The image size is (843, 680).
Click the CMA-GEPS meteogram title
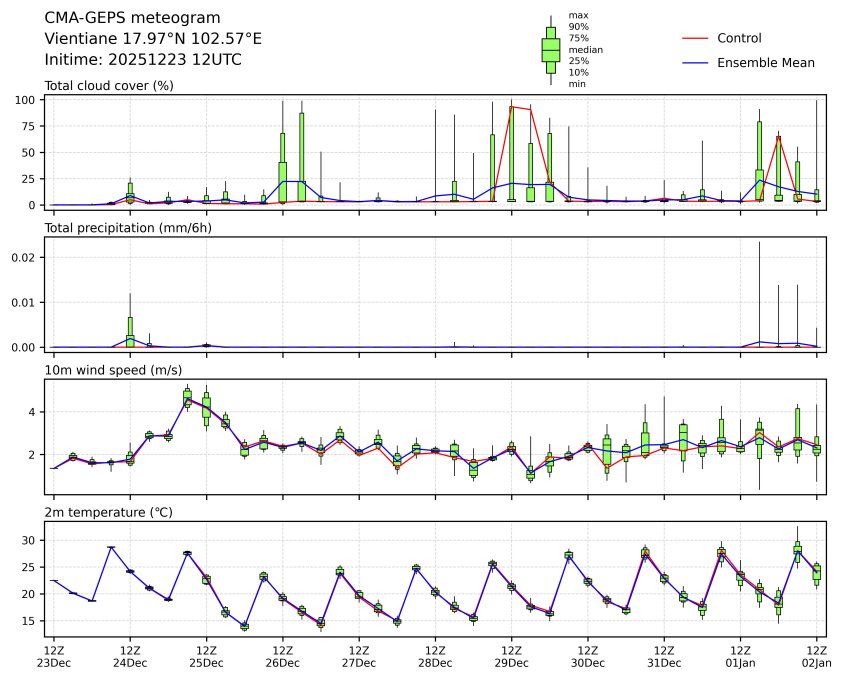click(x=133, y=18)
